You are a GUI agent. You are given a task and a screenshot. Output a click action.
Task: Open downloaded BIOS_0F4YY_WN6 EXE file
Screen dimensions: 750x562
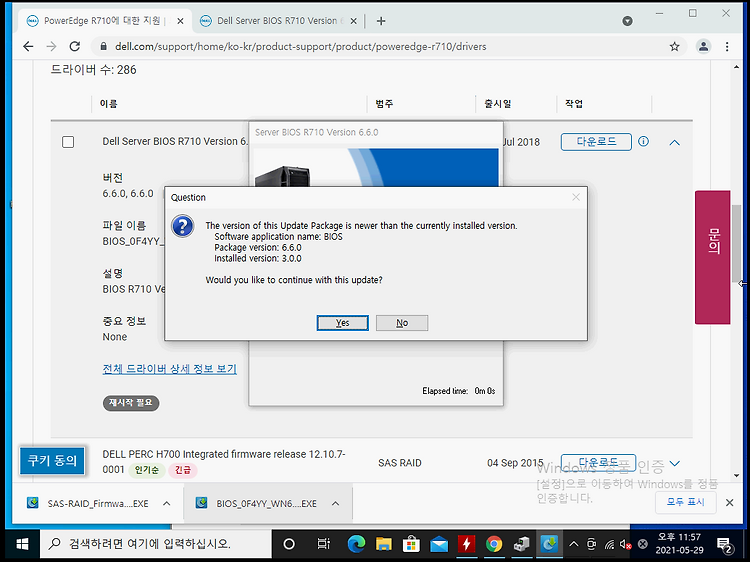[257, 503]
